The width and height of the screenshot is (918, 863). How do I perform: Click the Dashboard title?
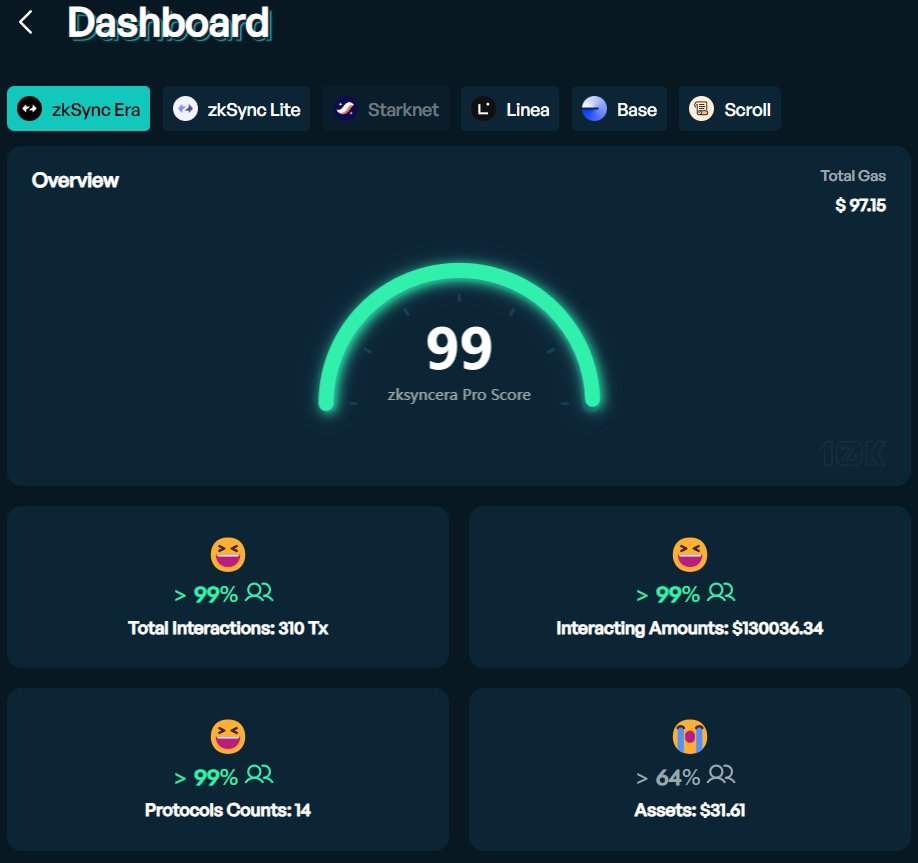coord(169,23)
